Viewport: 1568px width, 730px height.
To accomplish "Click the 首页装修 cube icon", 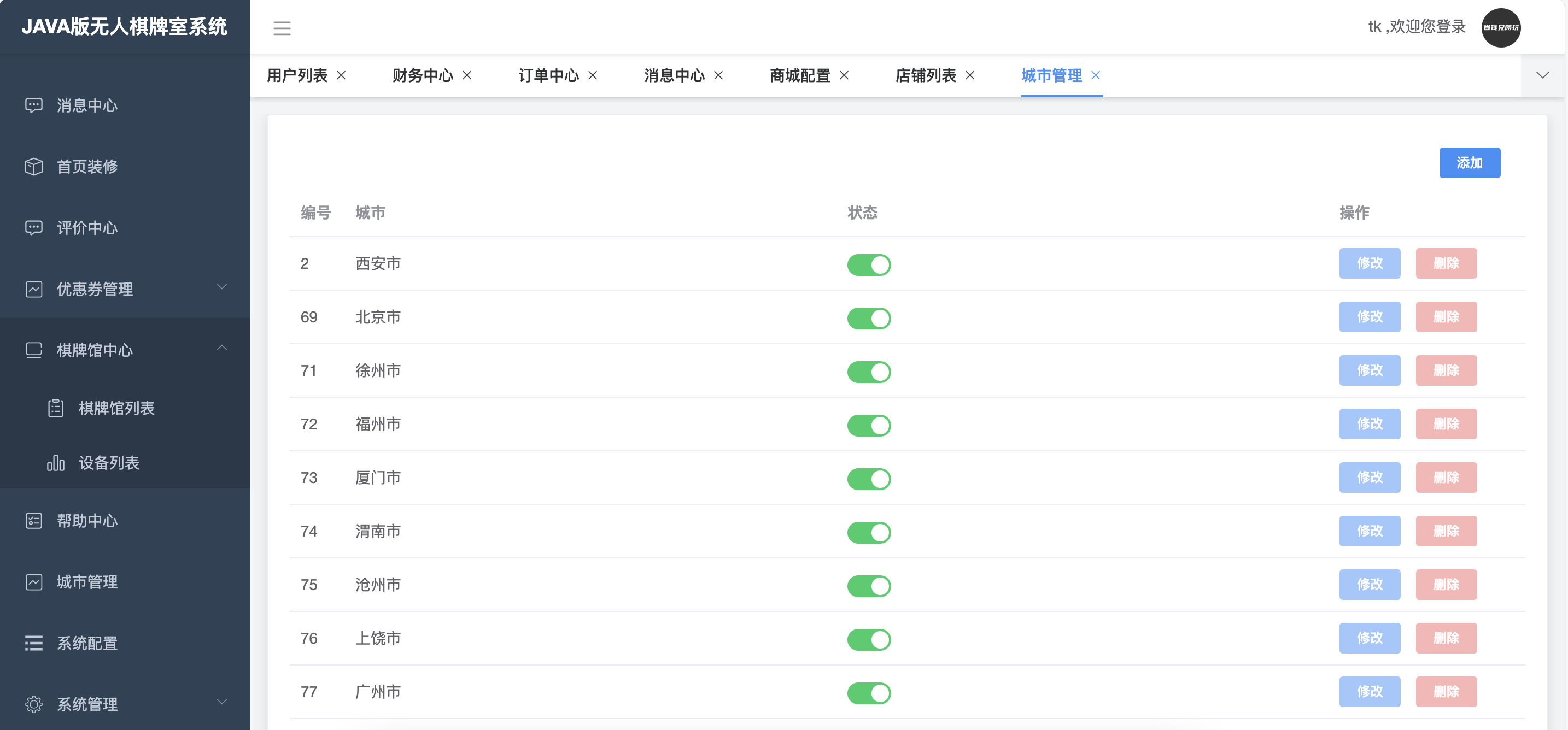I will click(34, 167).
